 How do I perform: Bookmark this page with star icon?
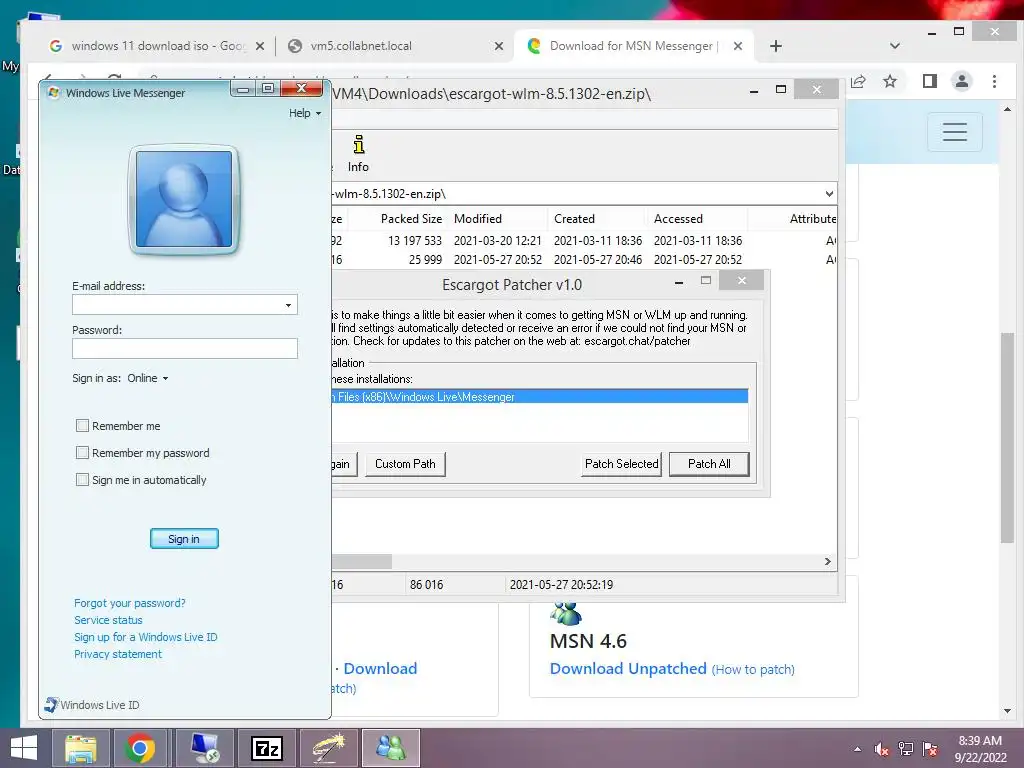point(889,81)
